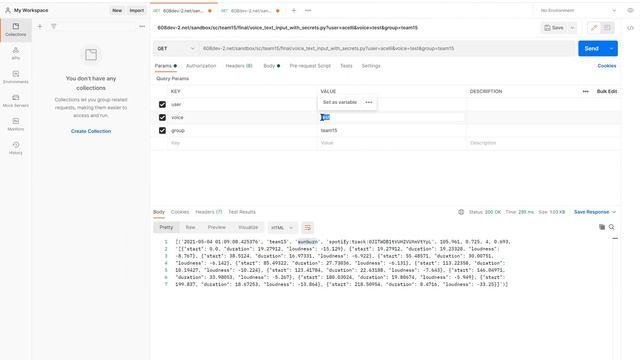Click the My Workspace user icon
Screen dimensions: 640x360
[7, 10]
